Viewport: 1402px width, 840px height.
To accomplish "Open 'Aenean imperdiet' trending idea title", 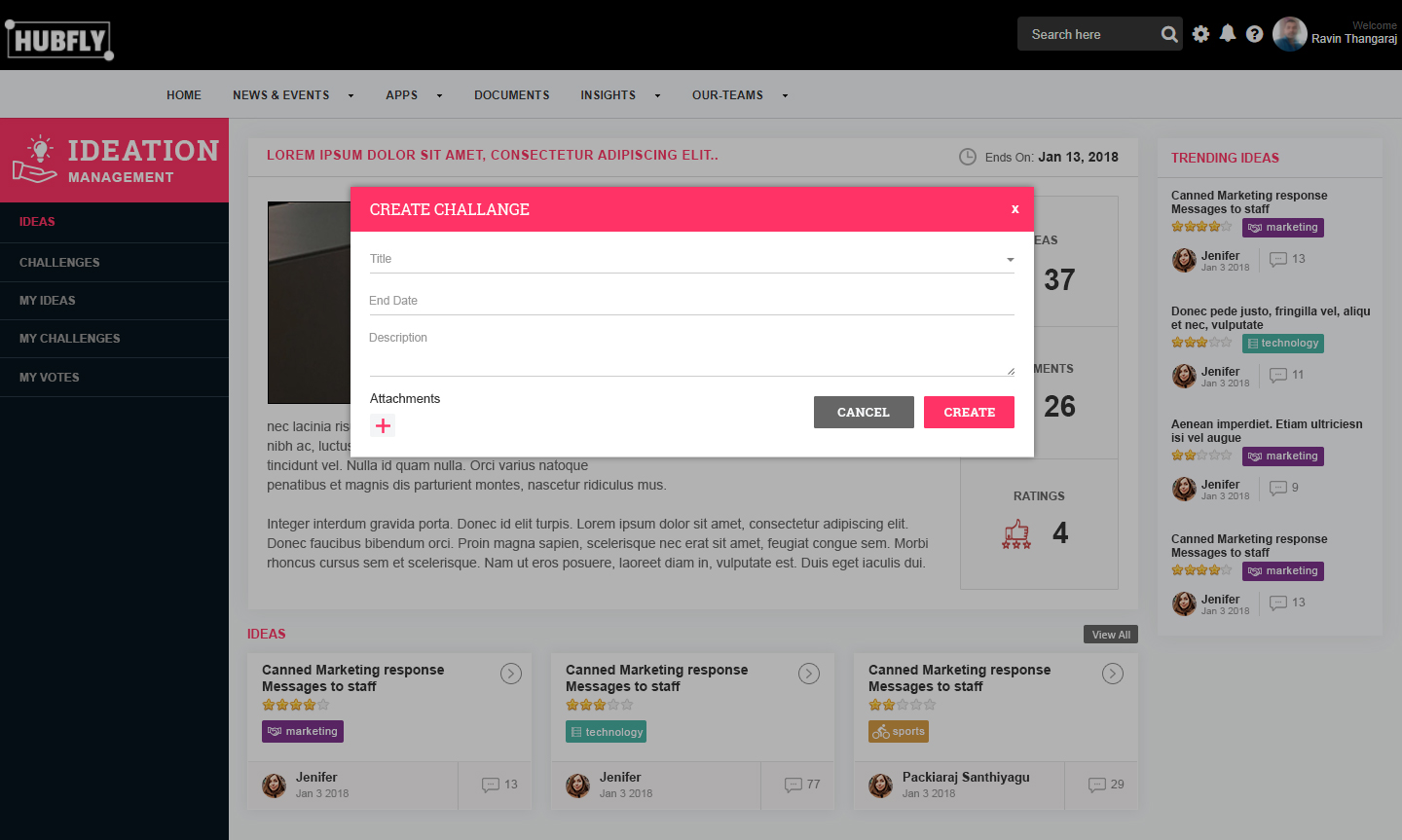I will 1267,431.
